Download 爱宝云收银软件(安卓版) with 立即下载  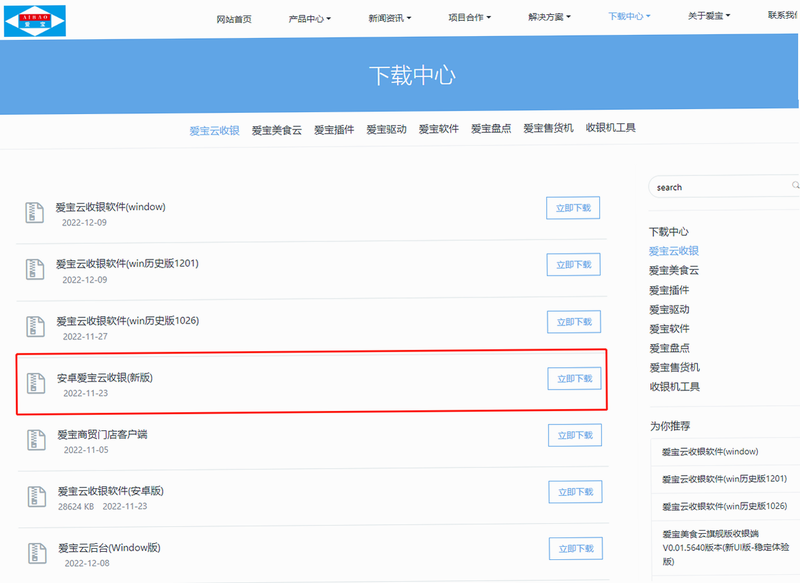(576, 492)
